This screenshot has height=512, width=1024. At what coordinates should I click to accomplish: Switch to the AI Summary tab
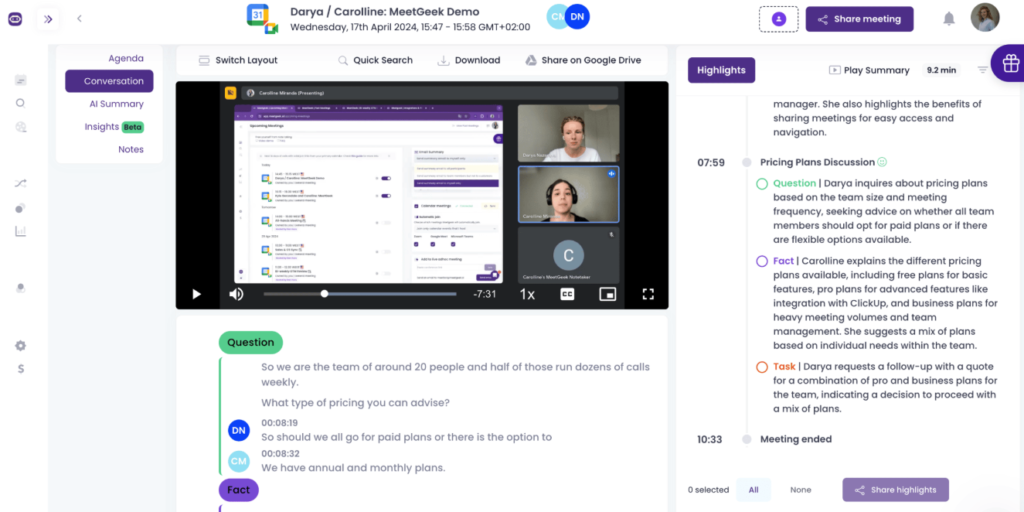pyautogui.click(x=116, y=104)
